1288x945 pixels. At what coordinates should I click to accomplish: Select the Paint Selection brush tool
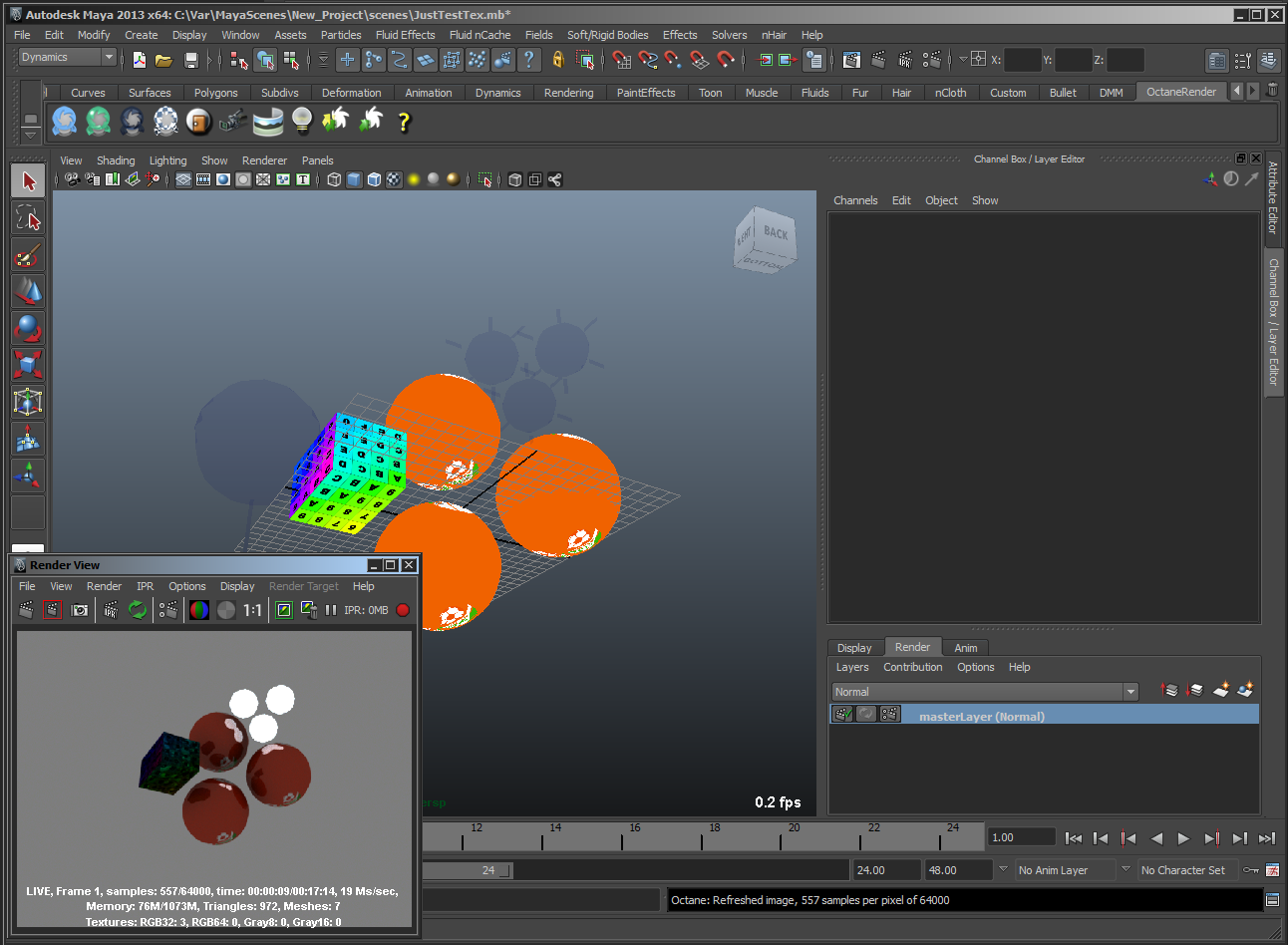coord(28,255)
